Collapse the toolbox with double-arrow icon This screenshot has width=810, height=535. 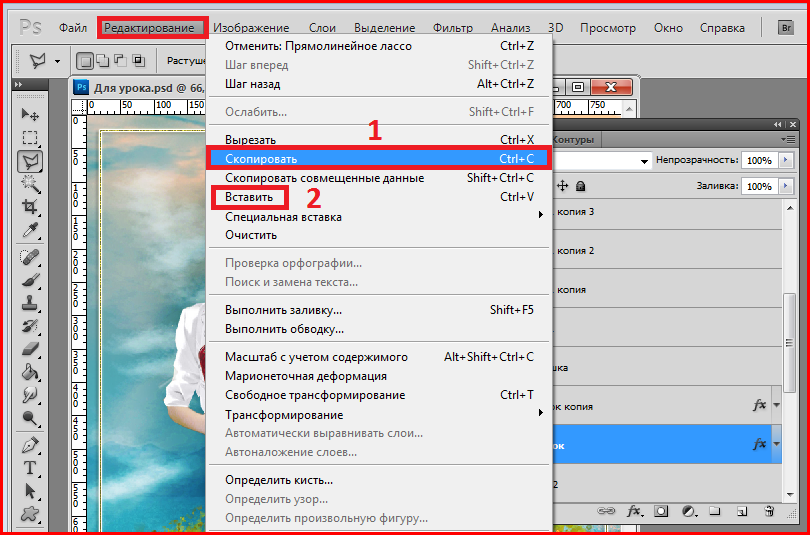pyautogui.click(x=19, y=84)
